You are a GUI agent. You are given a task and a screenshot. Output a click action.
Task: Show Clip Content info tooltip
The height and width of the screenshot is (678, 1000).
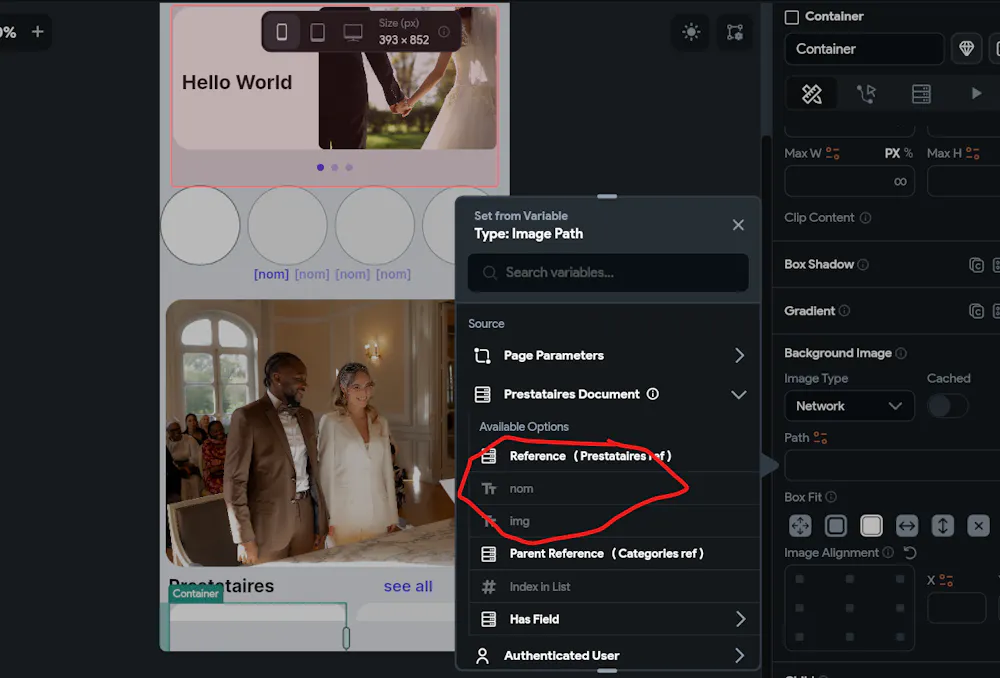865,217
